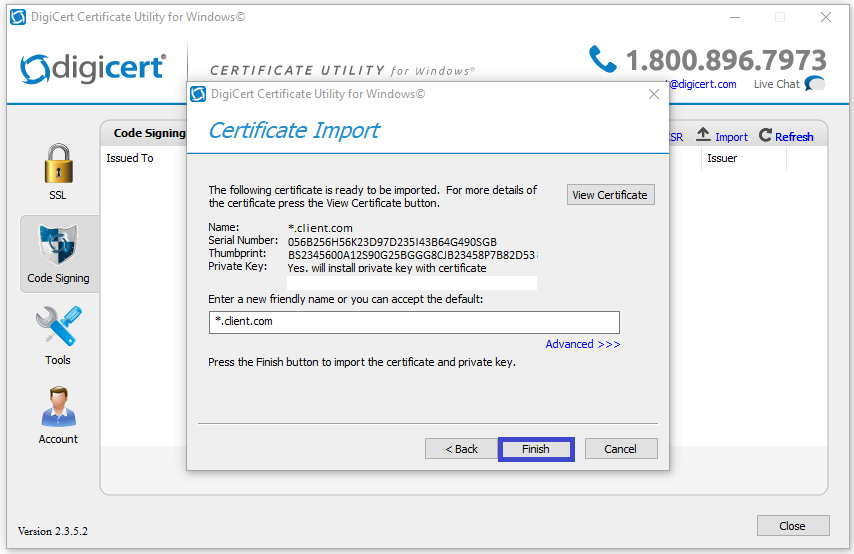Click the 'Enter a new friendly name' label
The height and width of the screenshot is (554, 854).
pyautogui.click(x=345, y=299)
